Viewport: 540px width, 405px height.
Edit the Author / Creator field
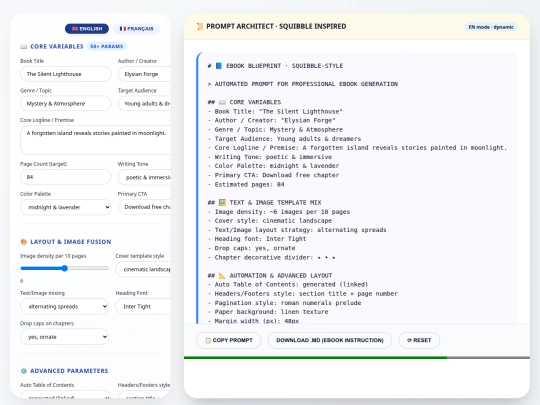pyautogui.click(x=144, y=74)
